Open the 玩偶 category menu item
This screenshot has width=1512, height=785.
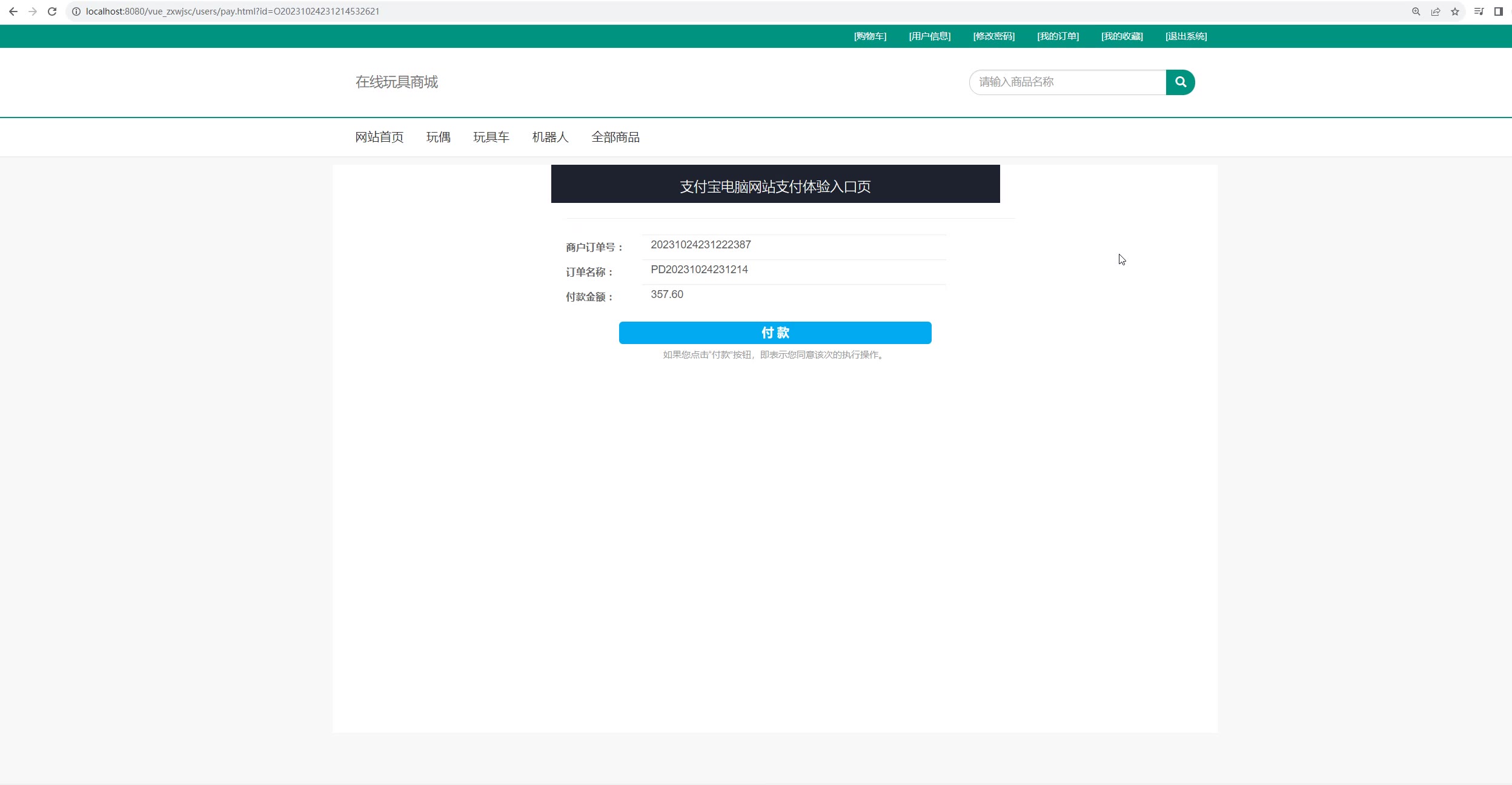tap(439, 137)
